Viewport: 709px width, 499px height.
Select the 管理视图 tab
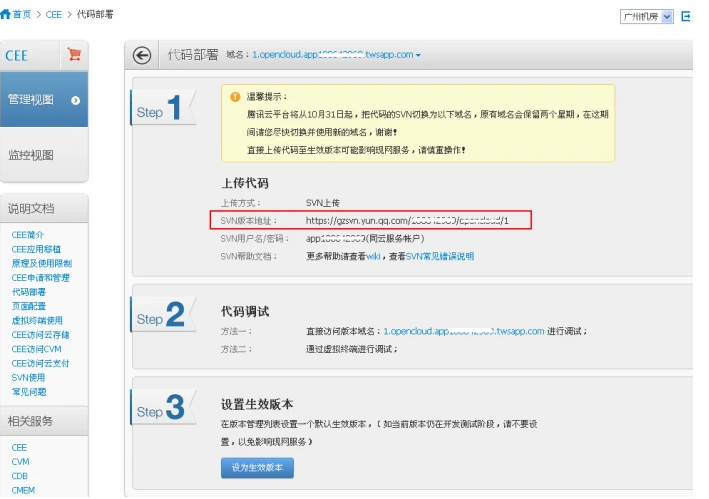pos(31,100)
